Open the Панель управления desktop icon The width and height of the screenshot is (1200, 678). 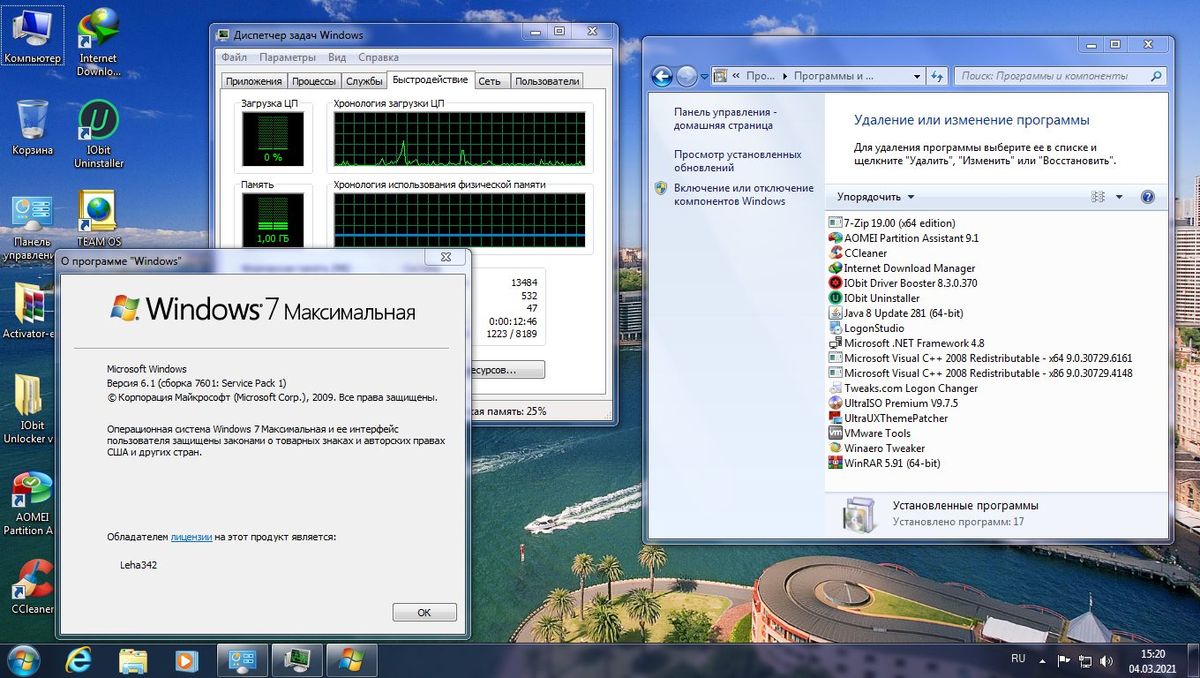pyautogui.click(x=32, y=227)
